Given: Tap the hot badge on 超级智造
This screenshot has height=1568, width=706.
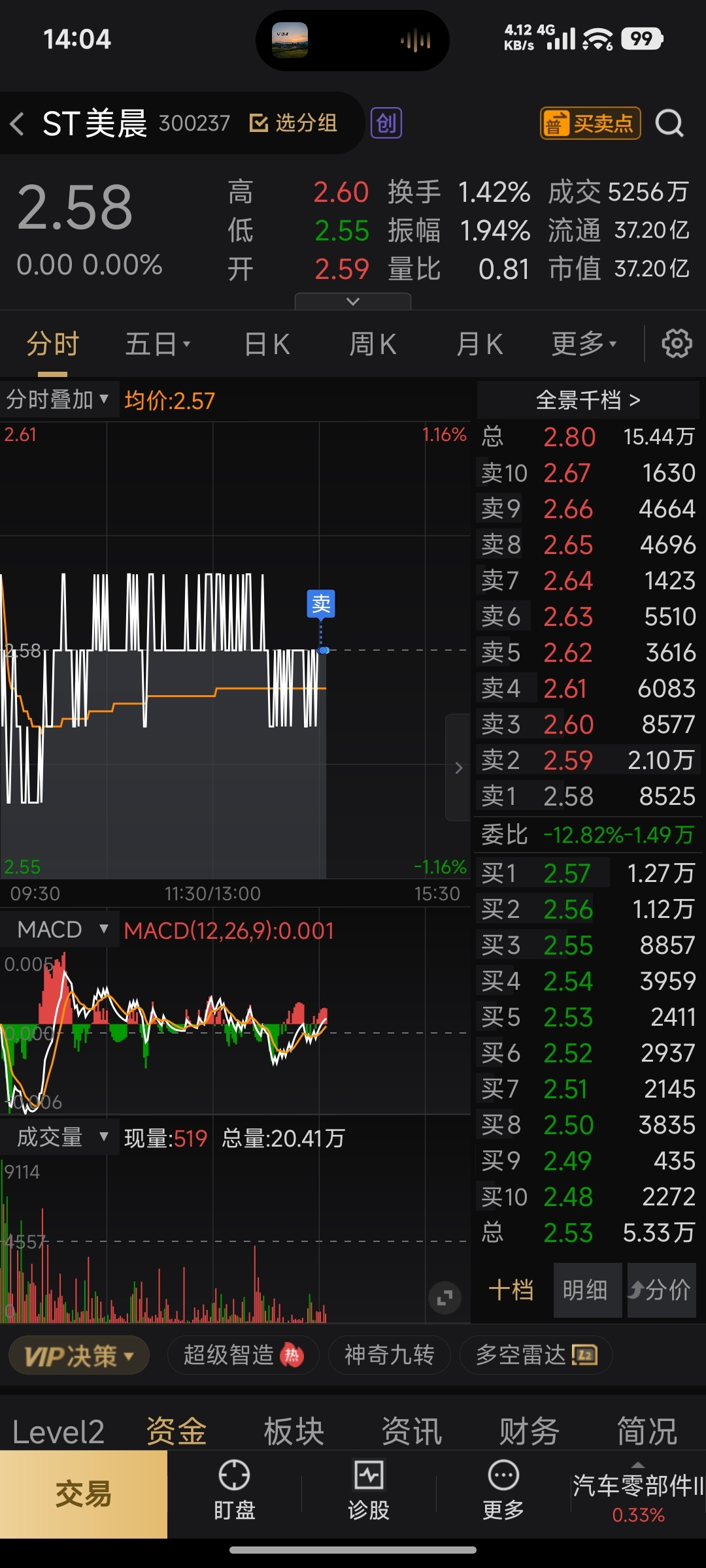Looking at the screenshot, I should [292, 1355].
